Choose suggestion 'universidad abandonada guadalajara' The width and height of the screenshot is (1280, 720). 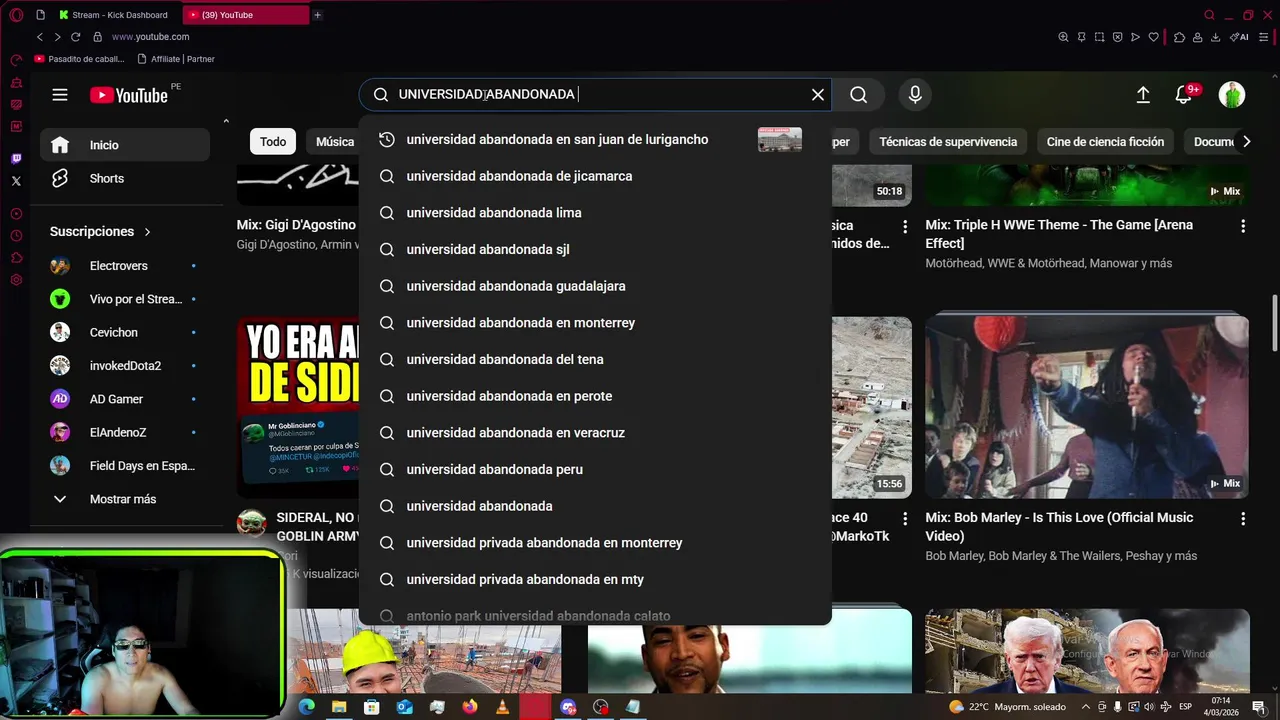click(595, 286)
